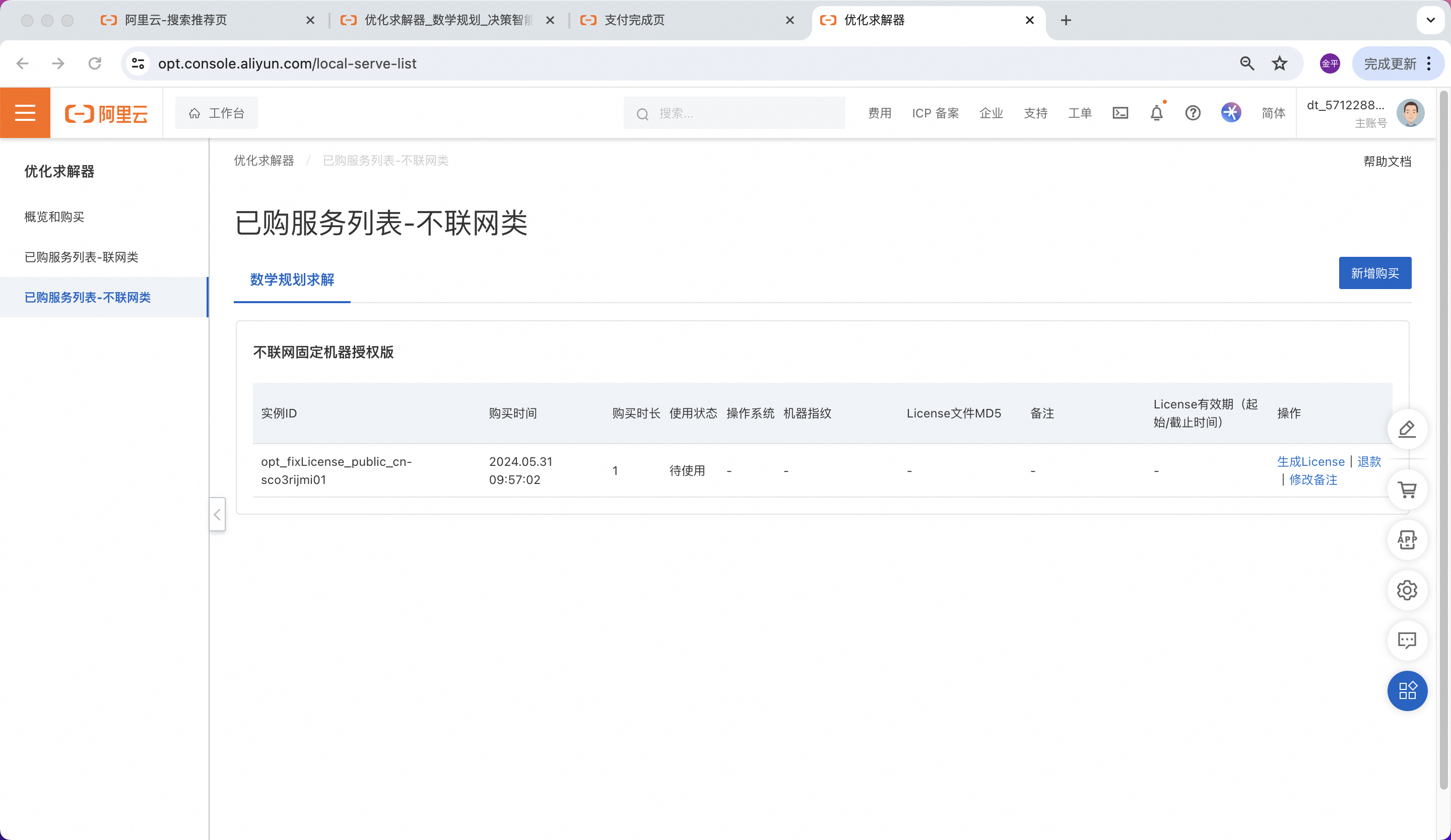Open the Cloud Shell terminal icon
The height and width of the screenshot is (840, 1451).
click(x=1120, y=113)
